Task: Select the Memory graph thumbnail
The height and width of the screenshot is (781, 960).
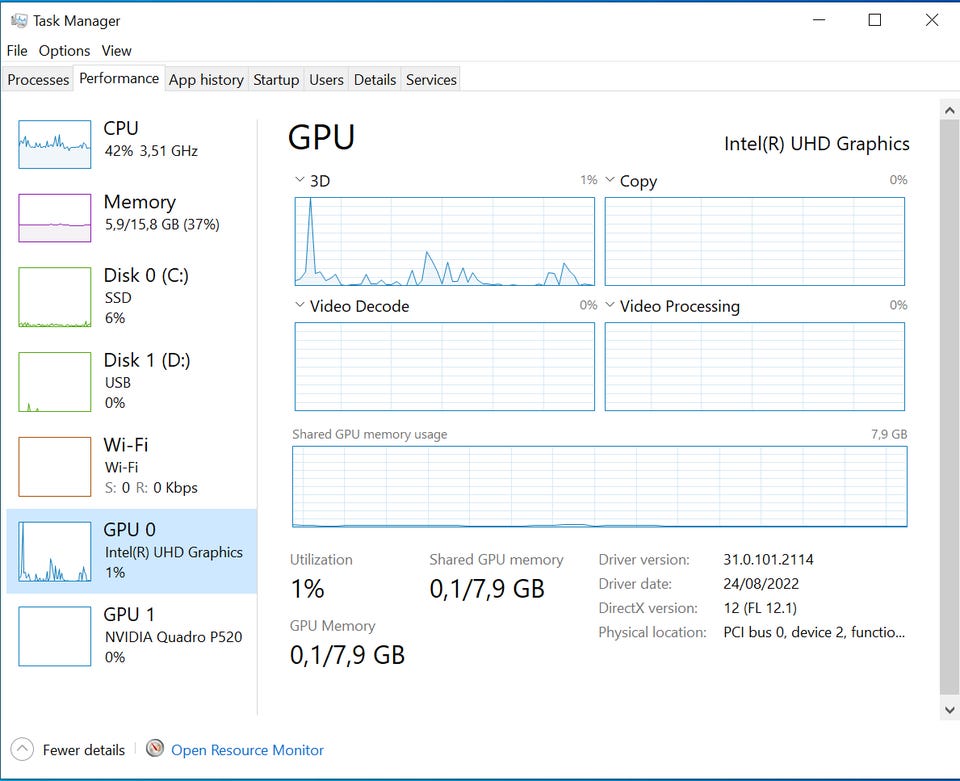Action: pos(54,218)
